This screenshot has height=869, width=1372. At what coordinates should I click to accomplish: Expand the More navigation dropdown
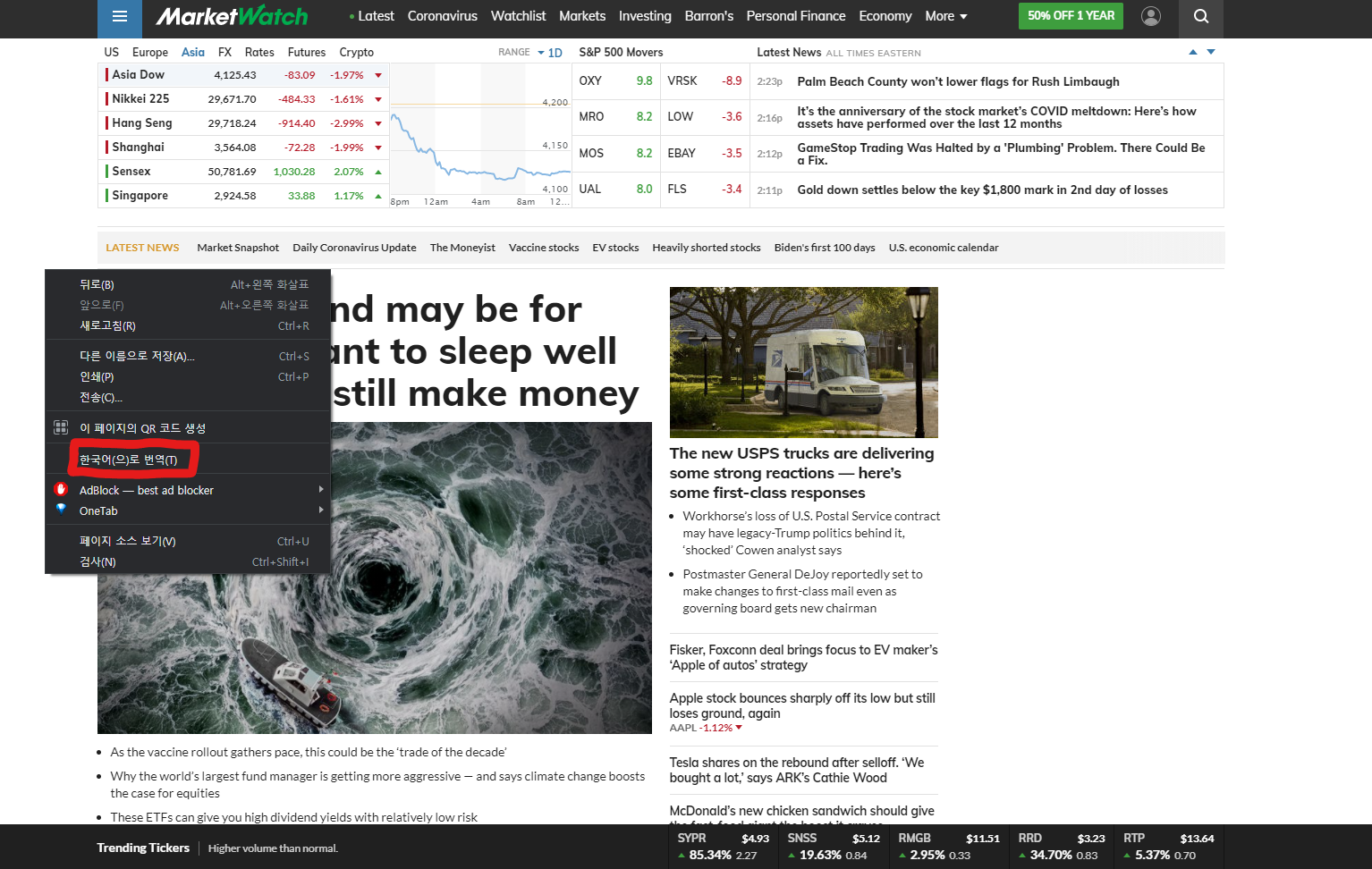click(x=946, y=16)
